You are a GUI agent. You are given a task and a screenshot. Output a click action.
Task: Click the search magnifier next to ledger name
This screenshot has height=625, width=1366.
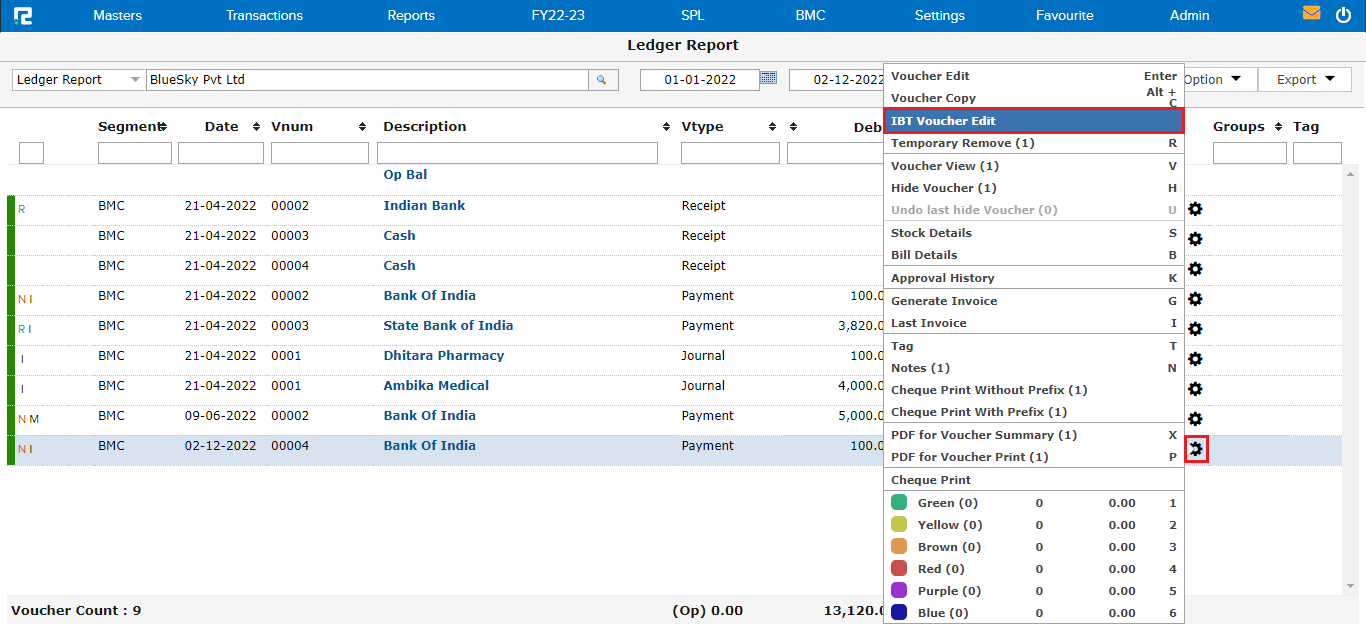(x=602, y=80)
